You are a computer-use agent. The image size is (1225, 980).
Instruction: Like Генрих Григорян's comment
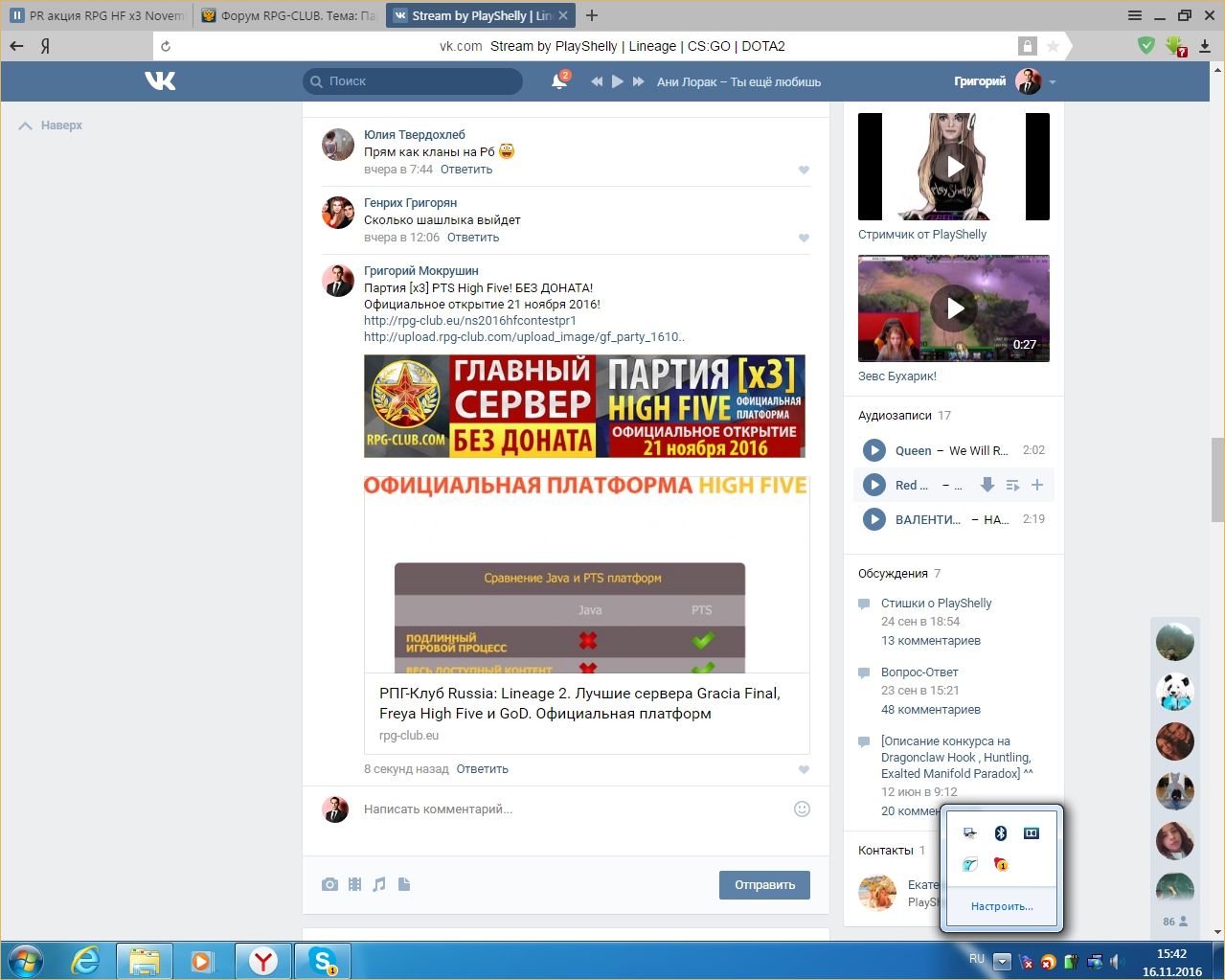[x=804, y=238]
